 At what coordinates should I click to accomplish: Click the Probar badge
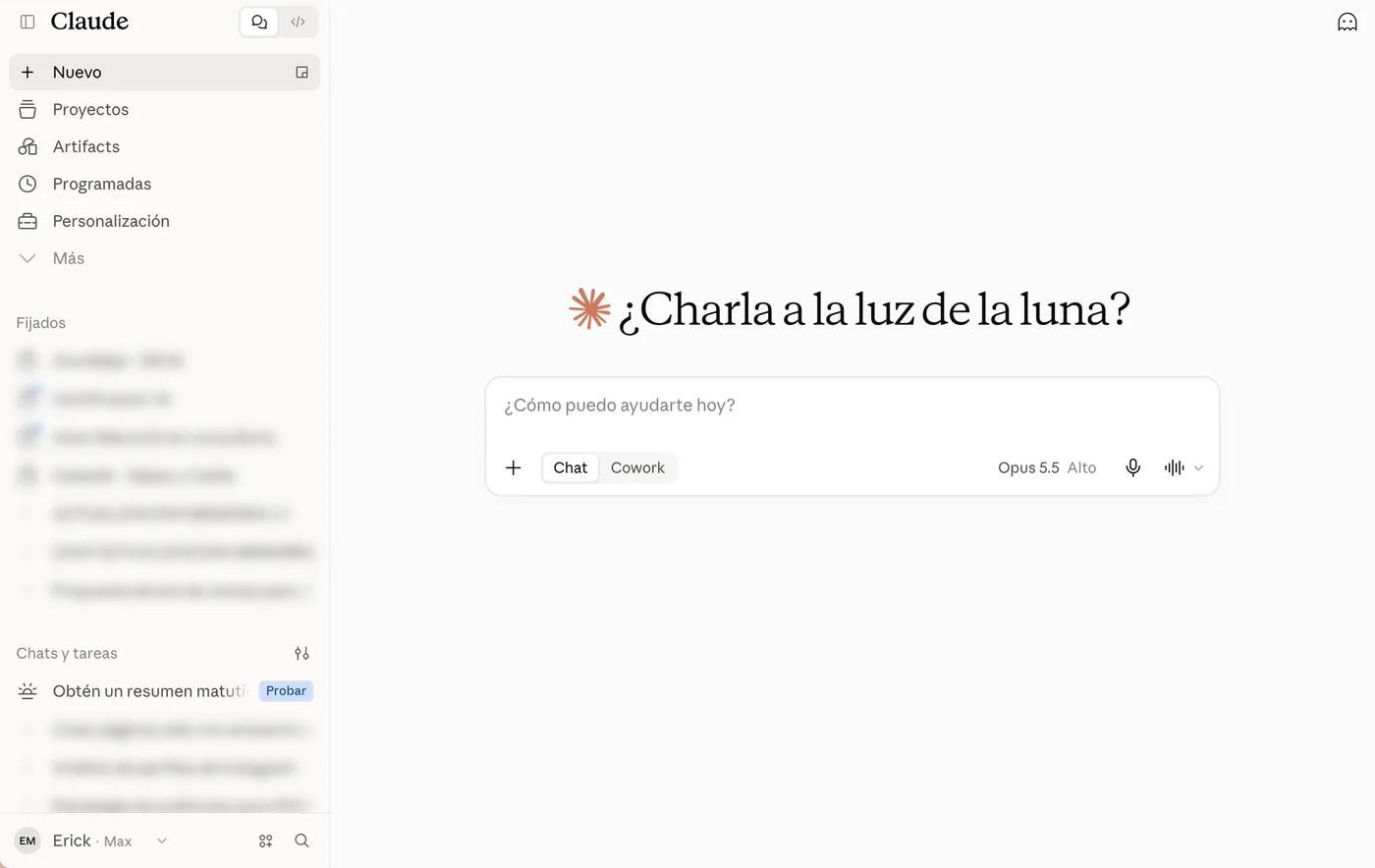pyautogui.click(x=286, y=691)
